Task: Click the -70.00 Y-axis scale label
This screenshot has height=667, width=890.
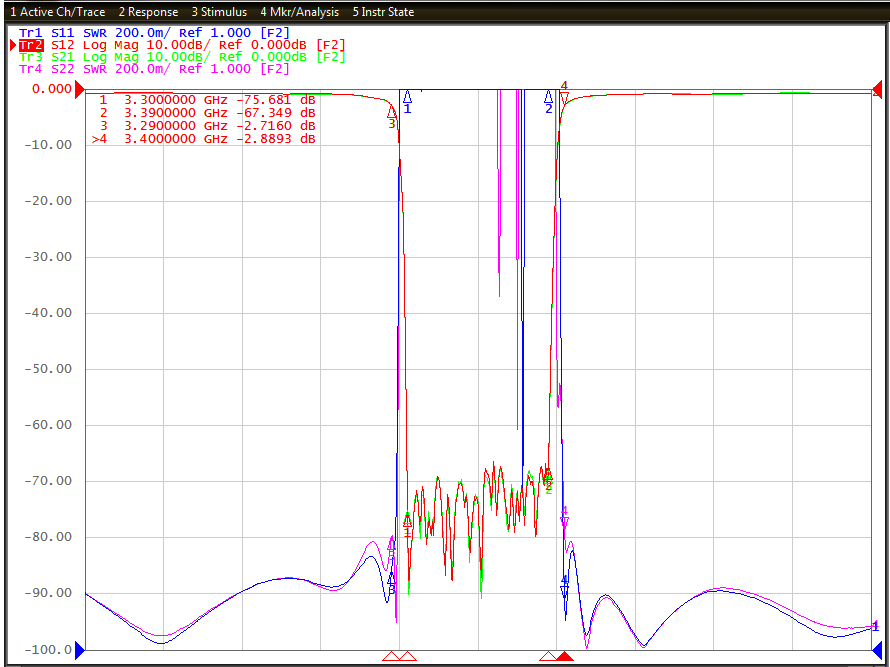Action: click(48, 481)
